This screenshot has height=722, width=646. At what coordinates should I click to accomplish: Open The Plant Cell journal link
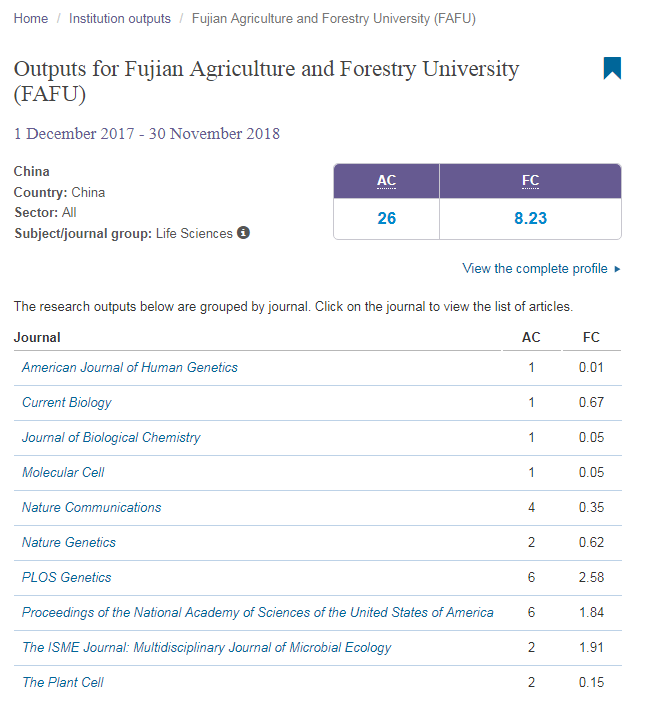pyautogui.click(x=63, y=682)
